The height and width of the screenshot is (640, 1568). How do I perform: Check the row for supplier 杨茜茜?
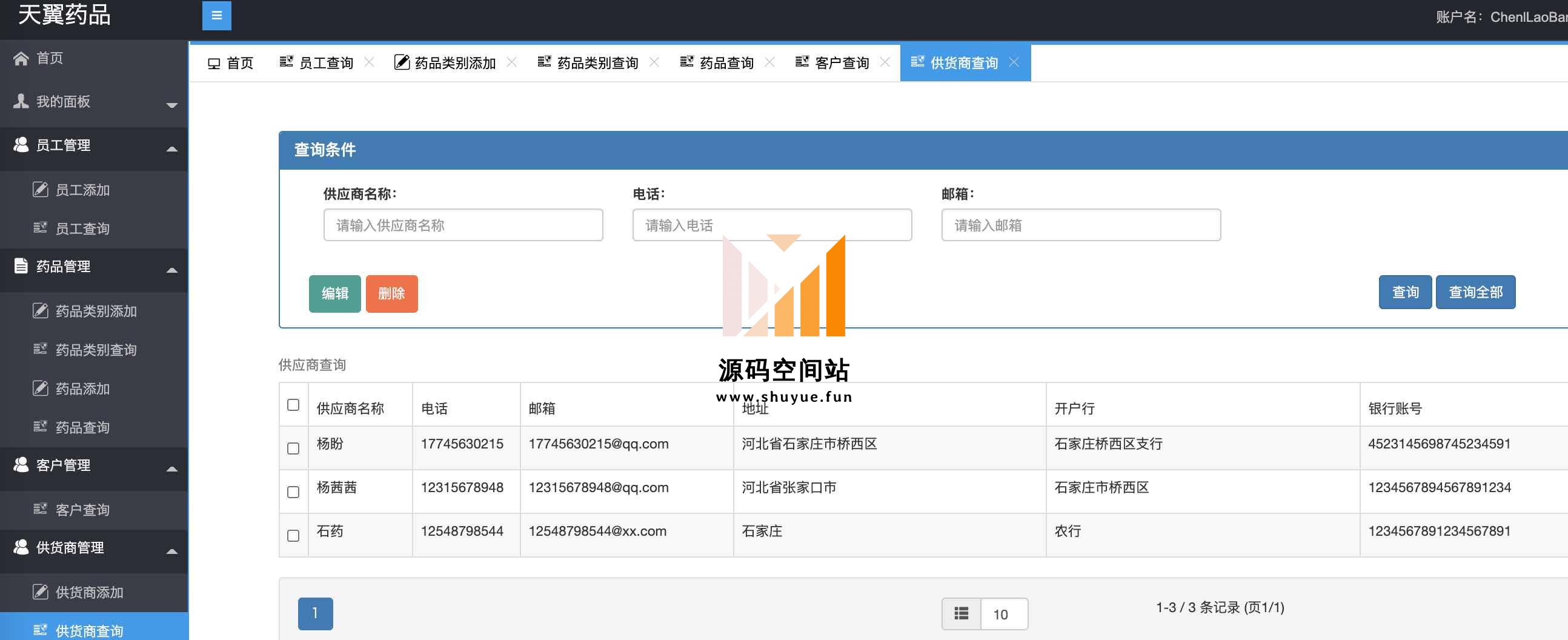coord(293,492)
